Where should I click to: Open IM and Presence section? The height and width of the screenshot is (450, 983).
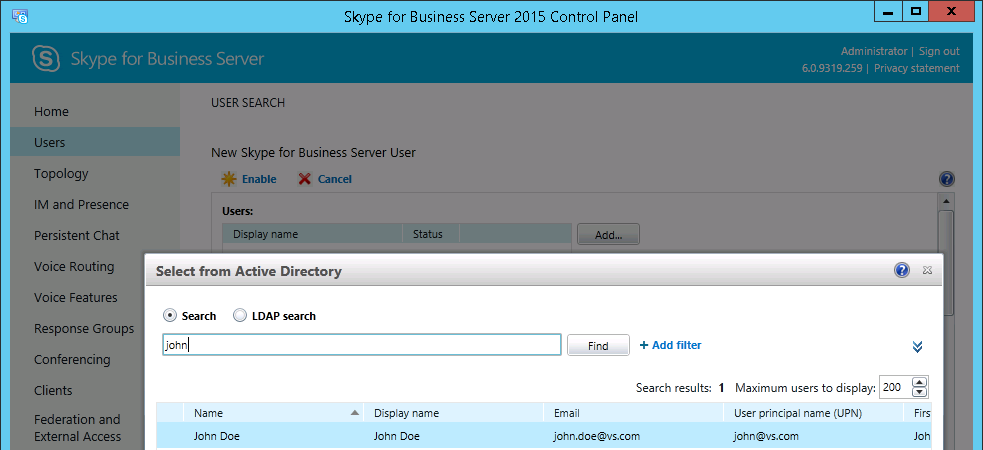tap(81, 204)
